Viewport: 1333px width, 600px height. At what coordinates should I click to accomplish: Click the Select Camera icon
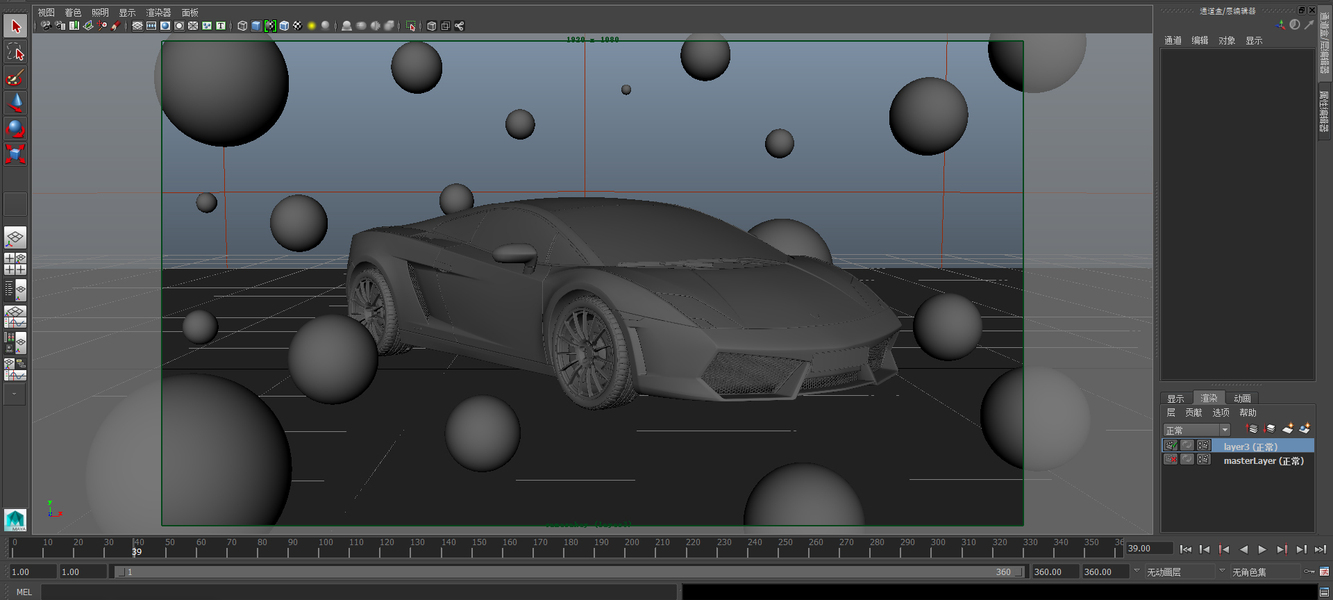[x=45, y=26]
